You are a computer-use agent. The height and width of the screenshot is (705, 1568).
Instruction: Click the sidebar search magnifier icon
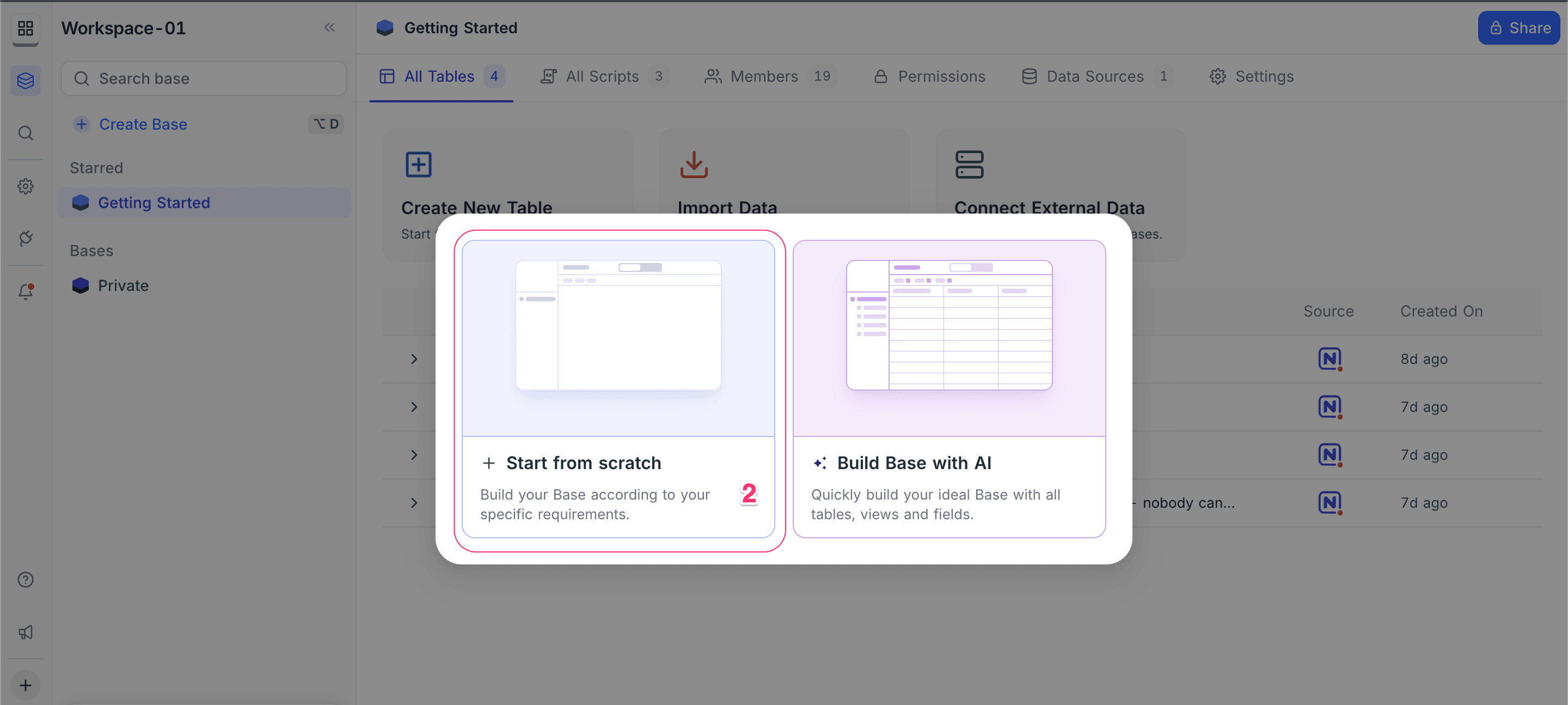pos(26,133)
